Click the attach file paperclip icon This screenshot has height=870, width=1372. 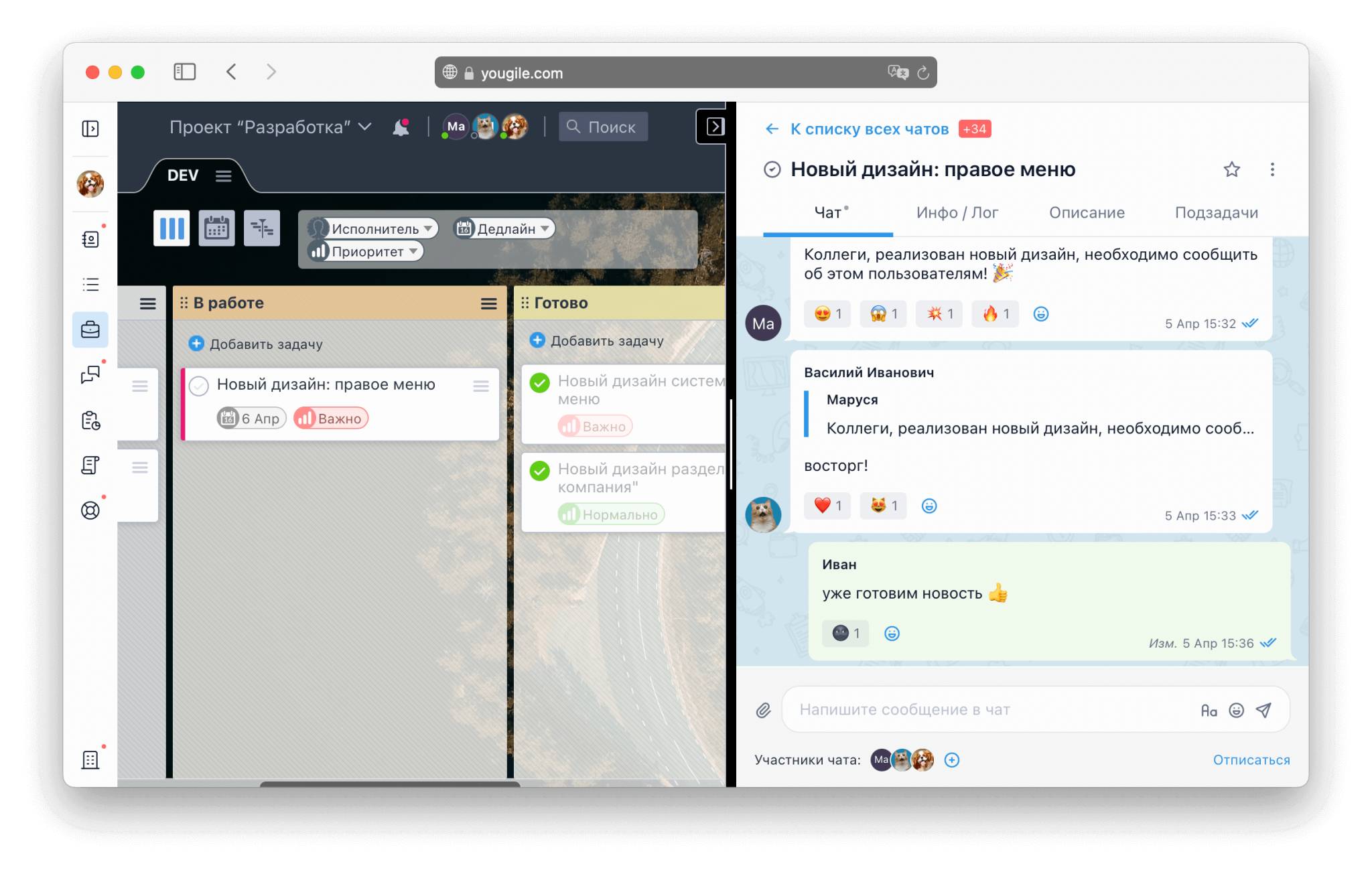coord(763,711)
